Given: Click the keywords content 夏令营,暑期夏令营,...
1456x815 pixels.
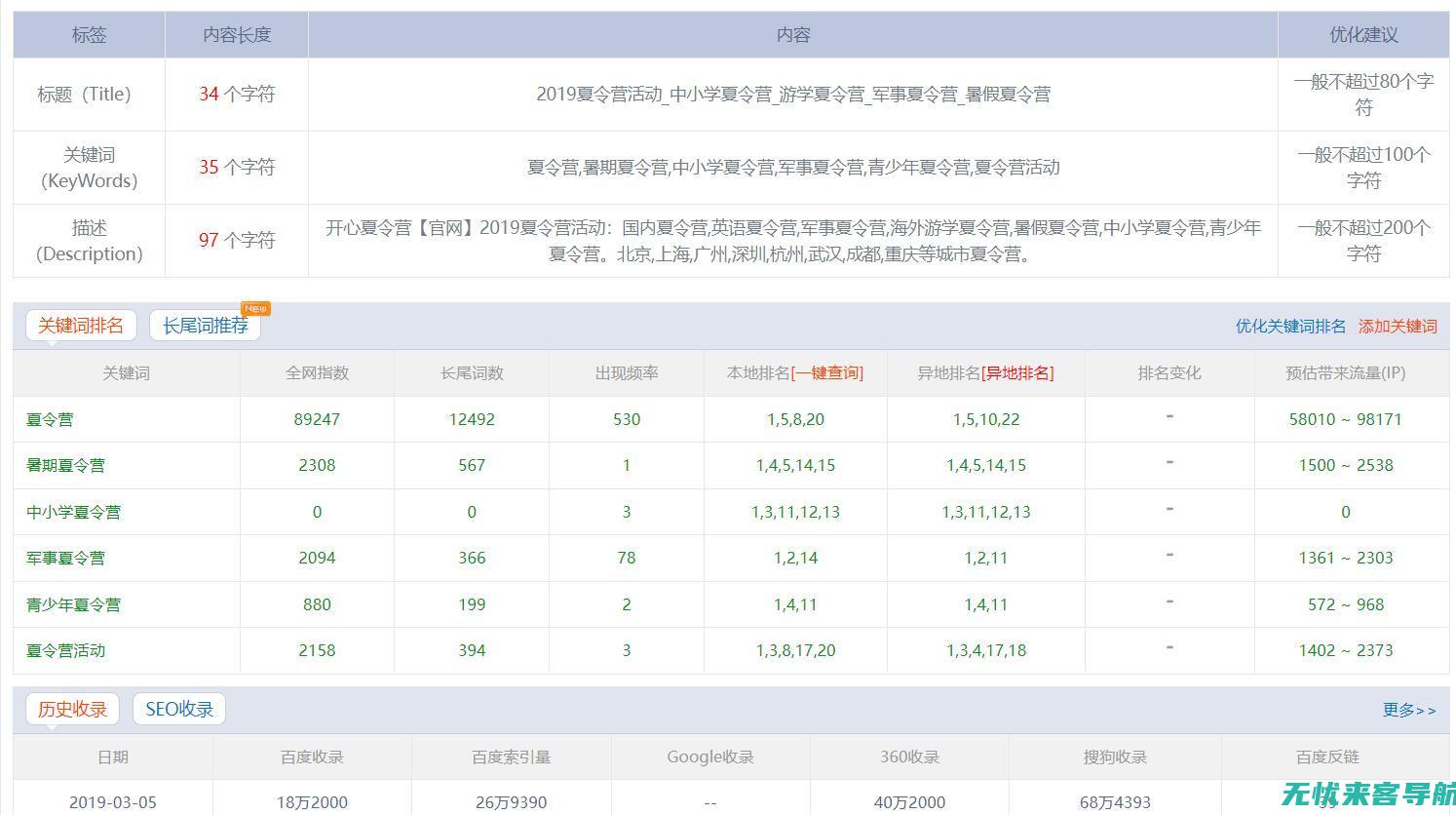Looking at the screenshot, I should tap(793, 168).
